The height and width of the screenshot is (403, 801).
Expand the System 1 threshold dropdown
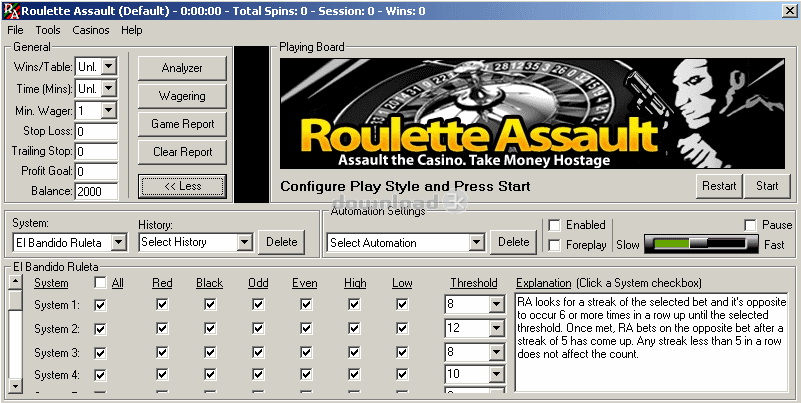[497, 305]
